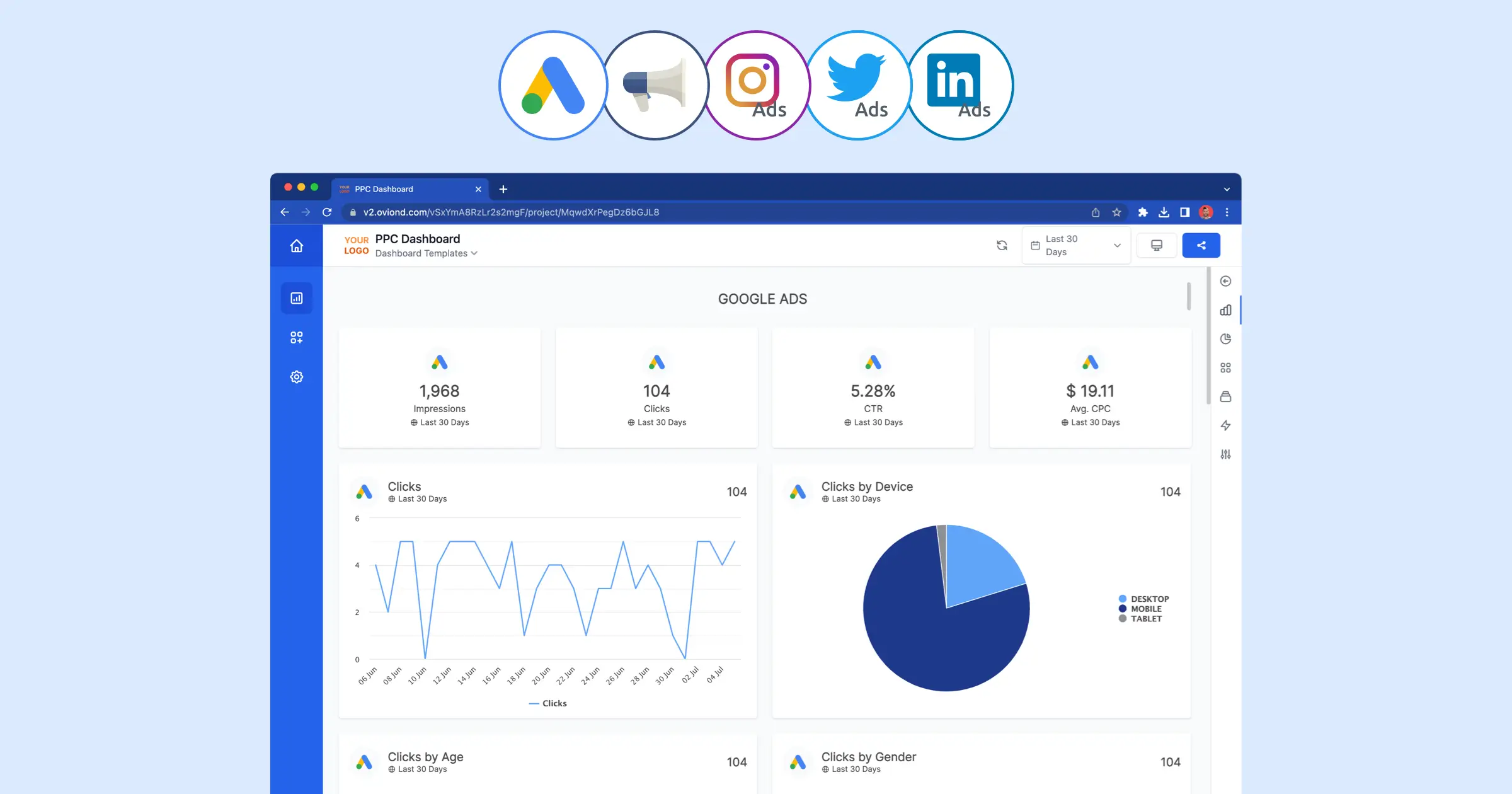This screenshot has width=1512, height=794.
Task: Click the Clicks by Device widget title
Action: click(867, 486)
